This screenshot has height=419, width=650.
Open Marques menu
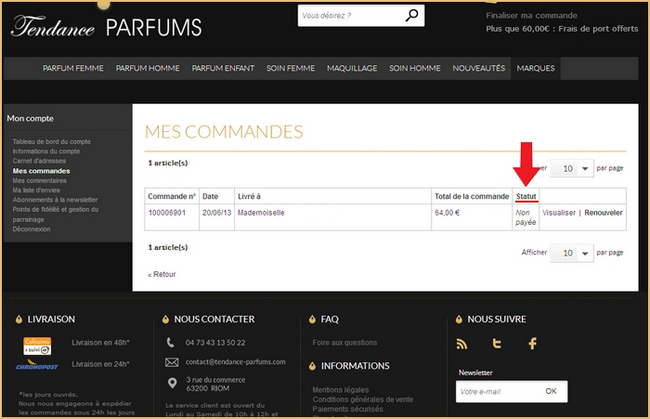pos(536,68)
